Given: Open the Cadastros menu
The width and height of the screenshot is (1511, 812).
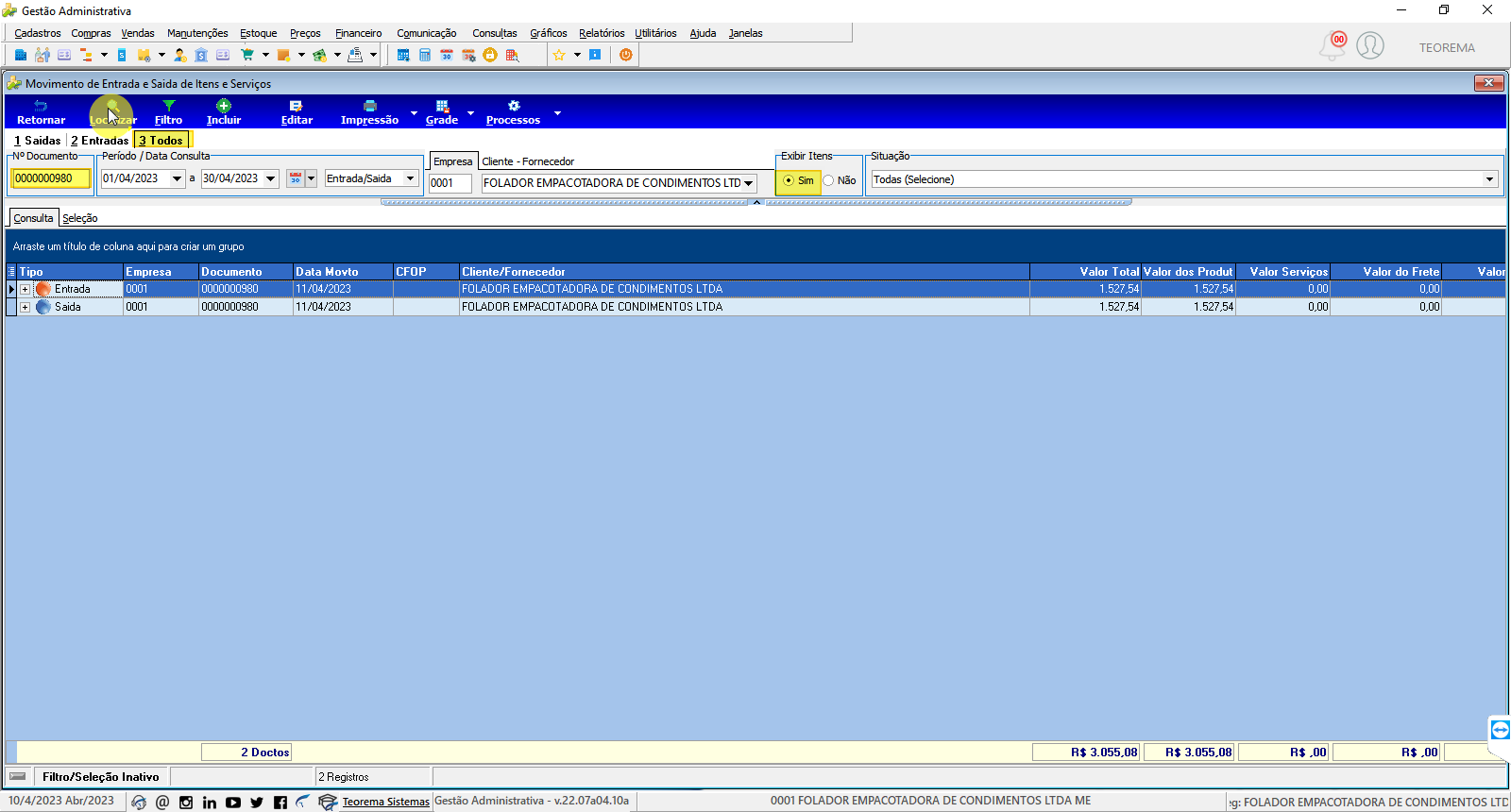Looking at the screenshot, I should (x=38, y=33).
